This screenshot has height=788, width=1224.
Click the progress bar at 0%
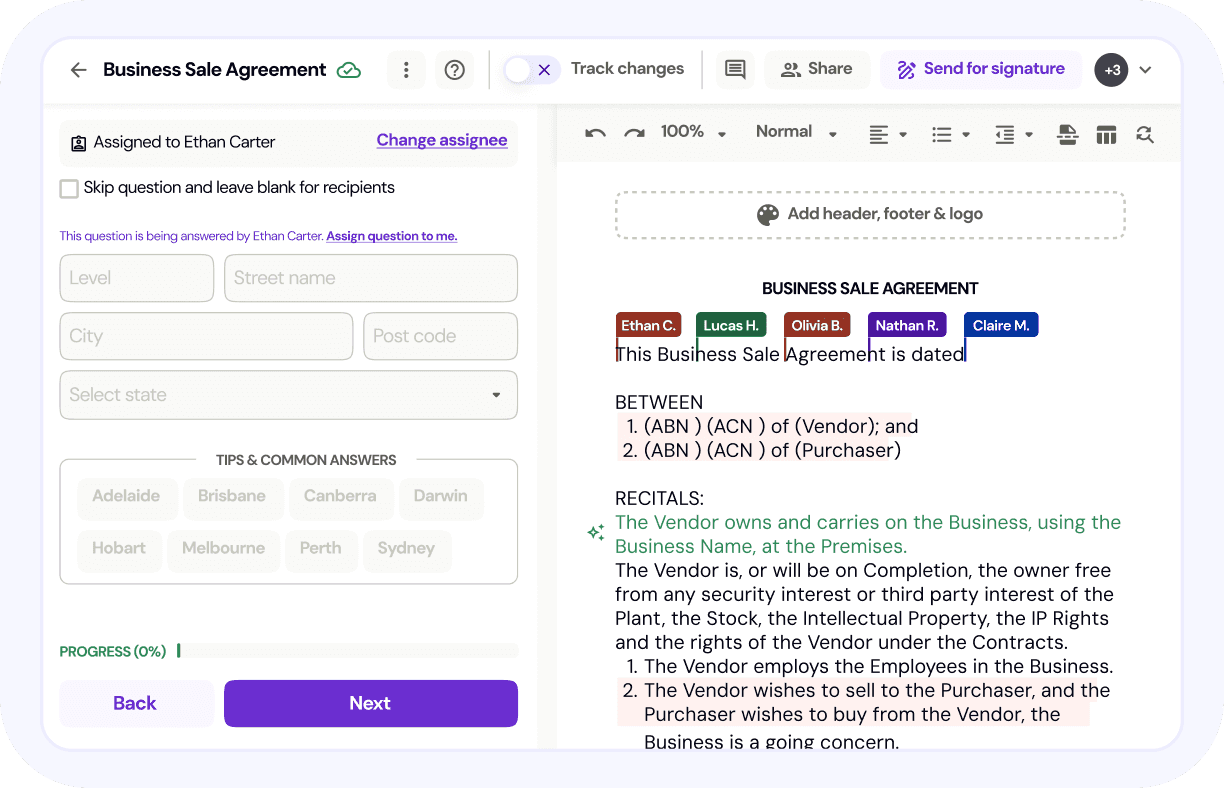coord(347,651)
